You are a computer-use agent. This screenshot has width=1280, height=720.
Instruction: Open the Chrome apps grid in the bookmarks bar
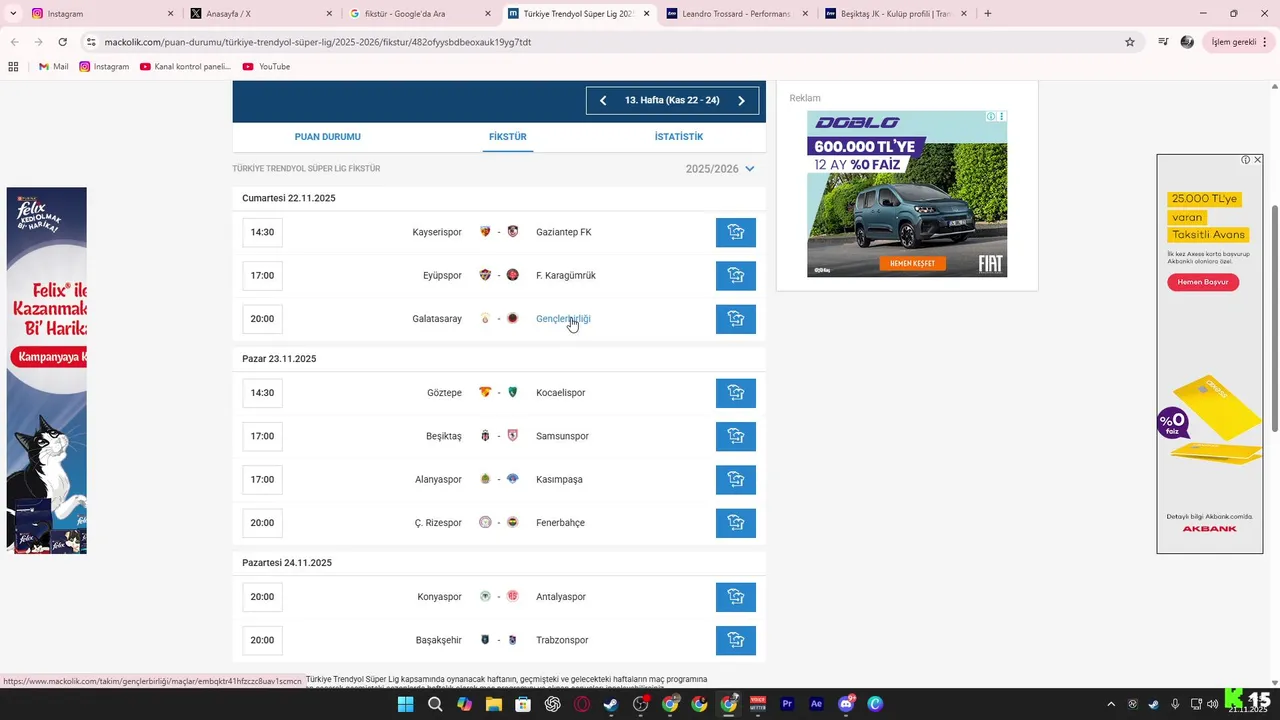click(x=13, y=67)
